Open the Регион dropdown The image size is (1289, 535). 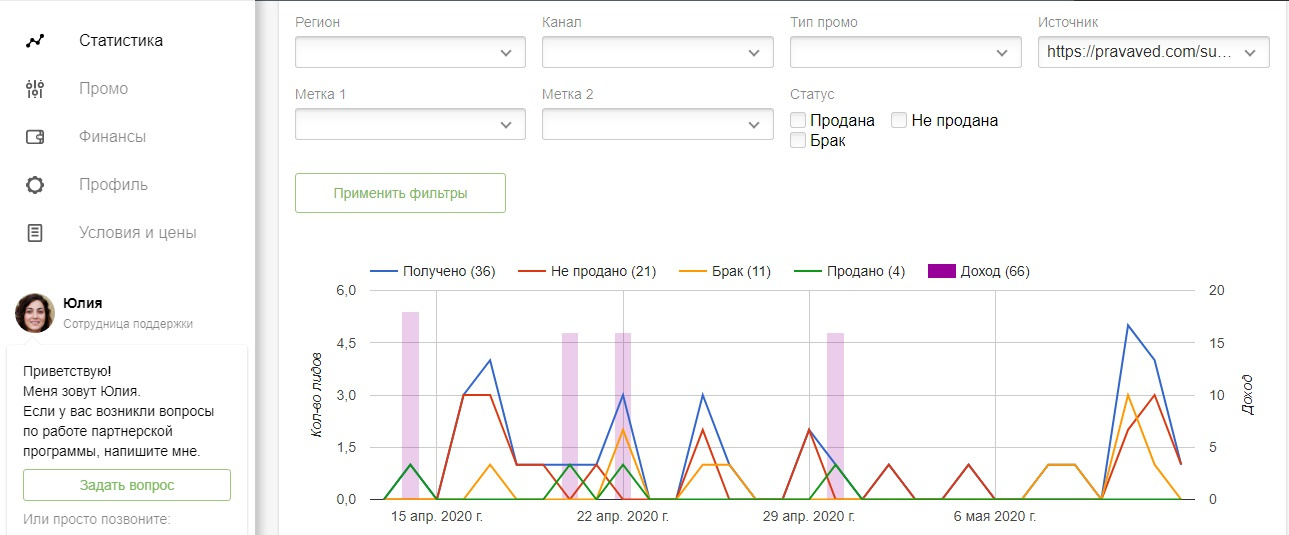[410, 52]
